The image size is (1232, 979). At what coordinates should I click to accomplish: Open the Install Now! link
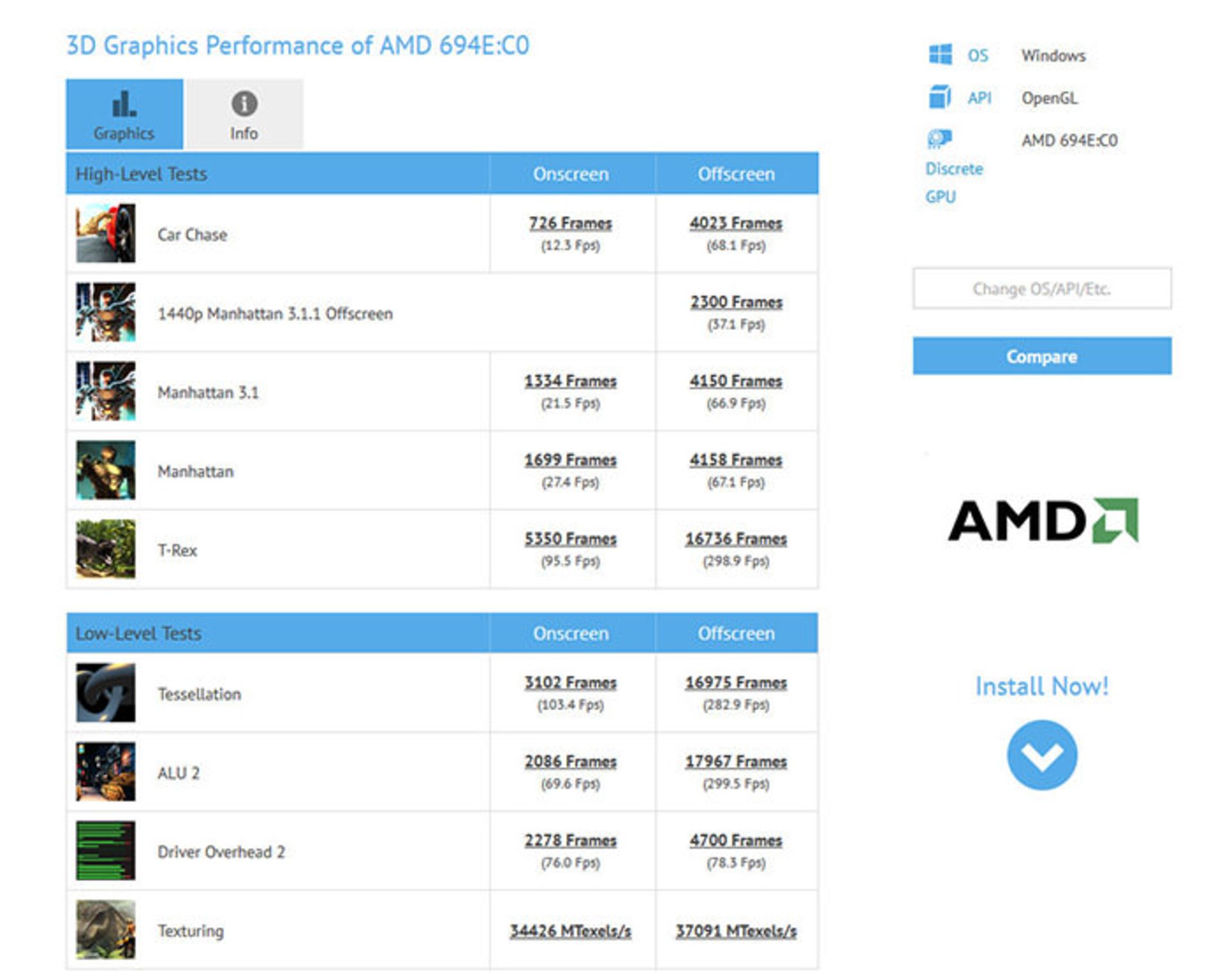(x=1041, y=686)
